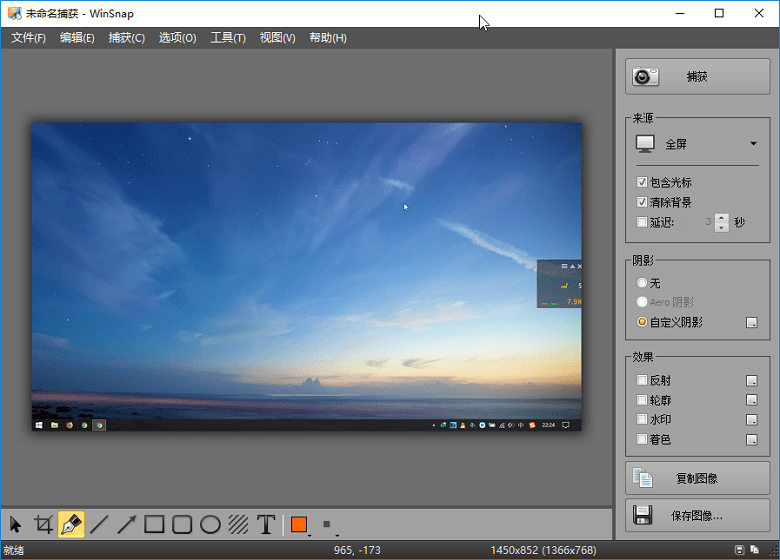Image resolution: width=780 pixels, height=560 pixels.
Task: Select the Text tool
Action: tap(266, 524)
